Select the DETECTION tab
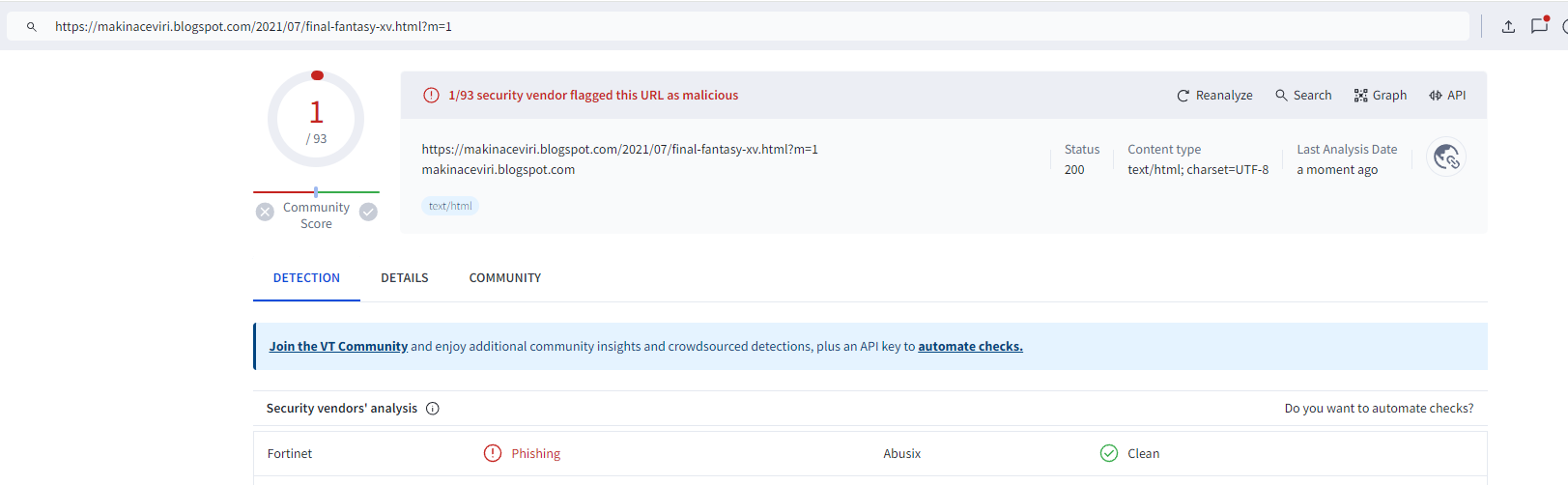Screen dimensions: 1568x485 (x=306, y=278)
